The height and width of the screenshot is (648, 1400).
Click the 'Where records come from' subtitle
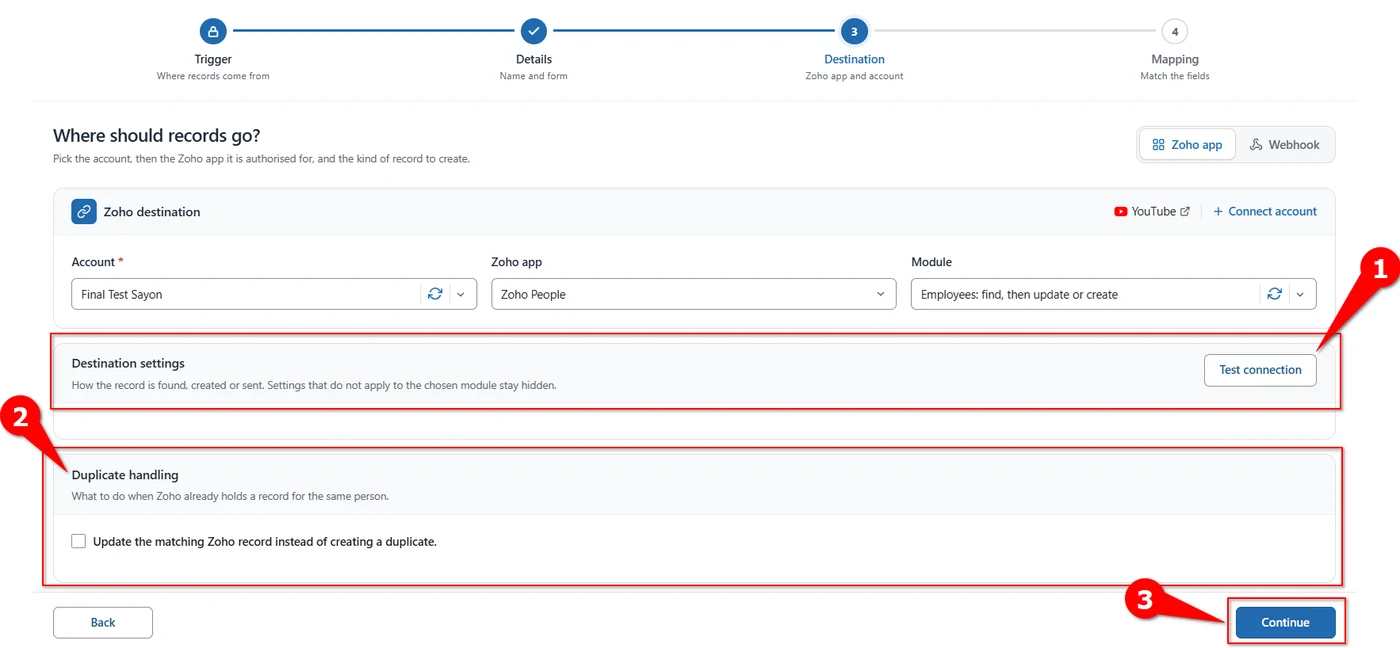(213, 76)
